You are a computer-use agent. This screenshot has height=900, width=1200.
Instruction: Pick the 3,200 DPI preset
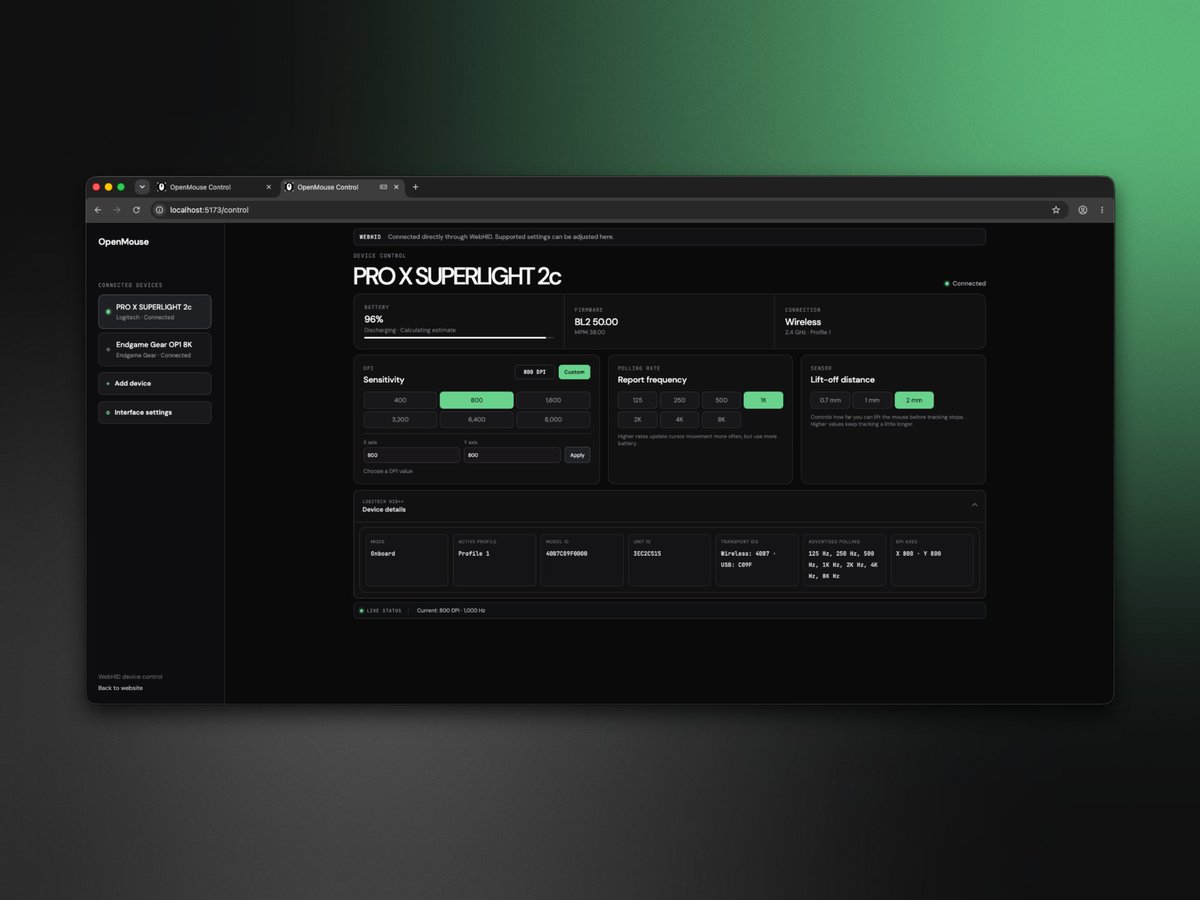click(400, 420)
